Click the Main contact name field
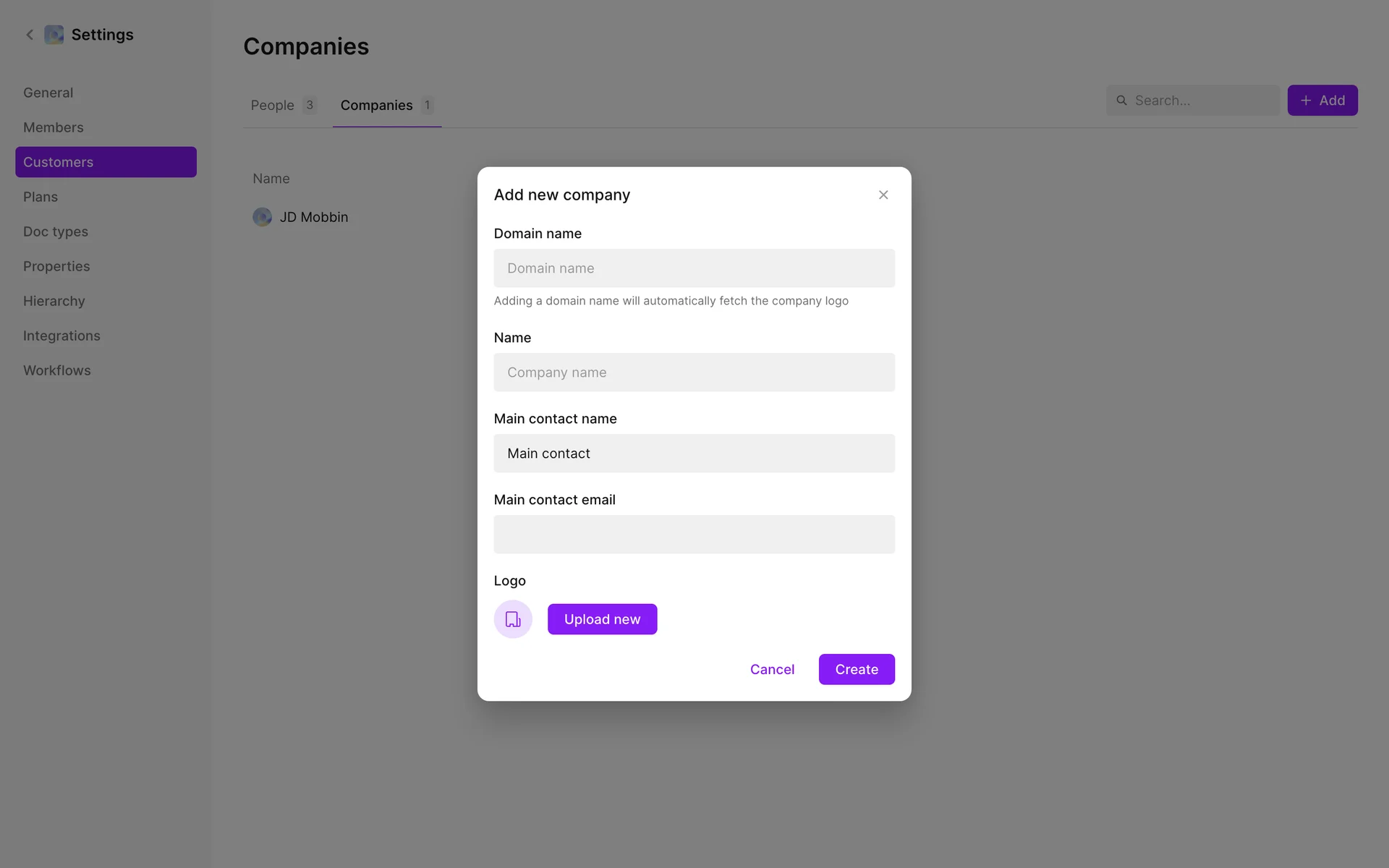This screenshot has height=868, width=1389. click(x=694, y=454)
